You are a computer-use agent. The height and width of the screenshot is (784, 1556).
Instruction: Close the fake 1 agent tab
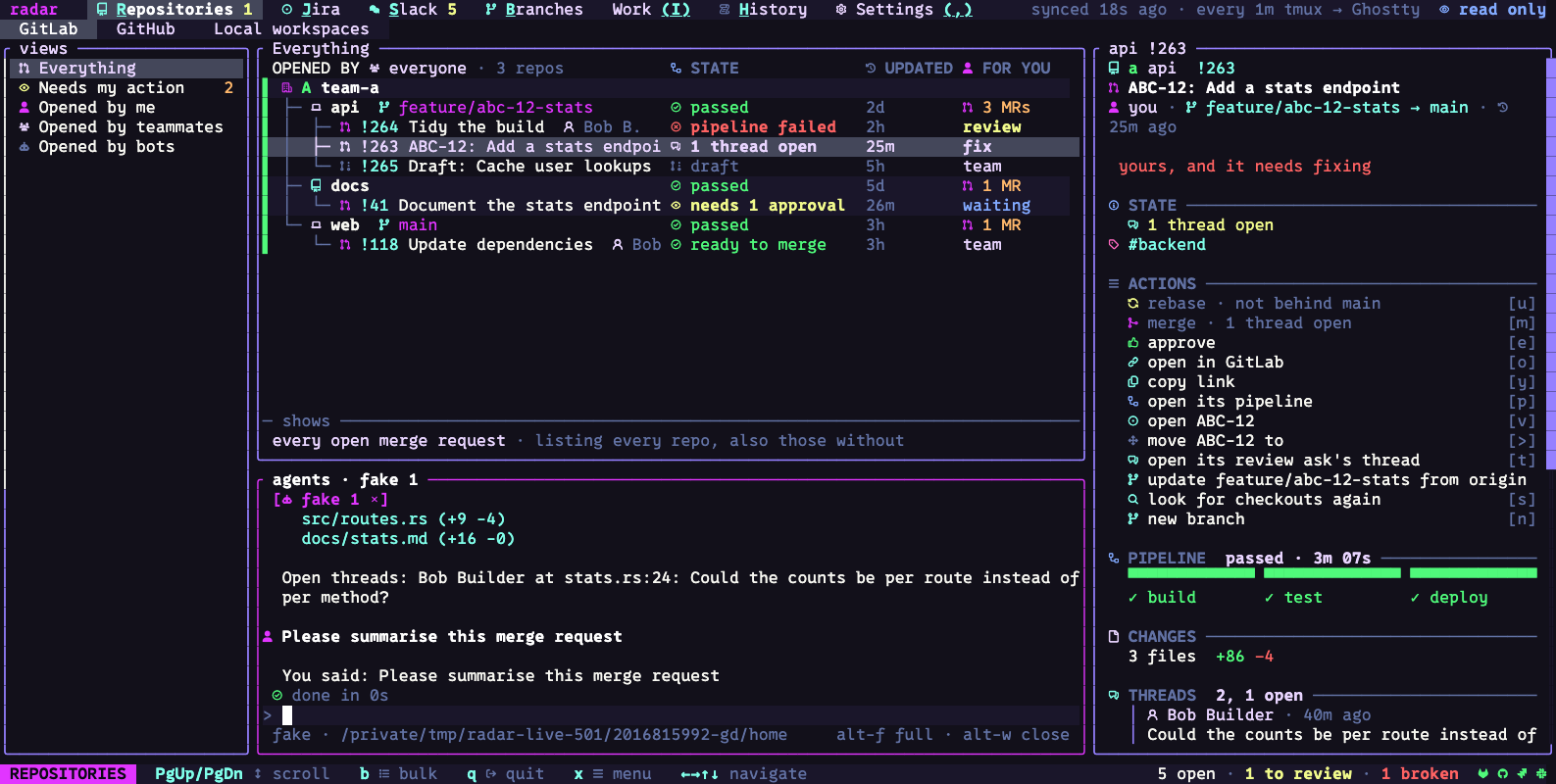pos(375,500)
